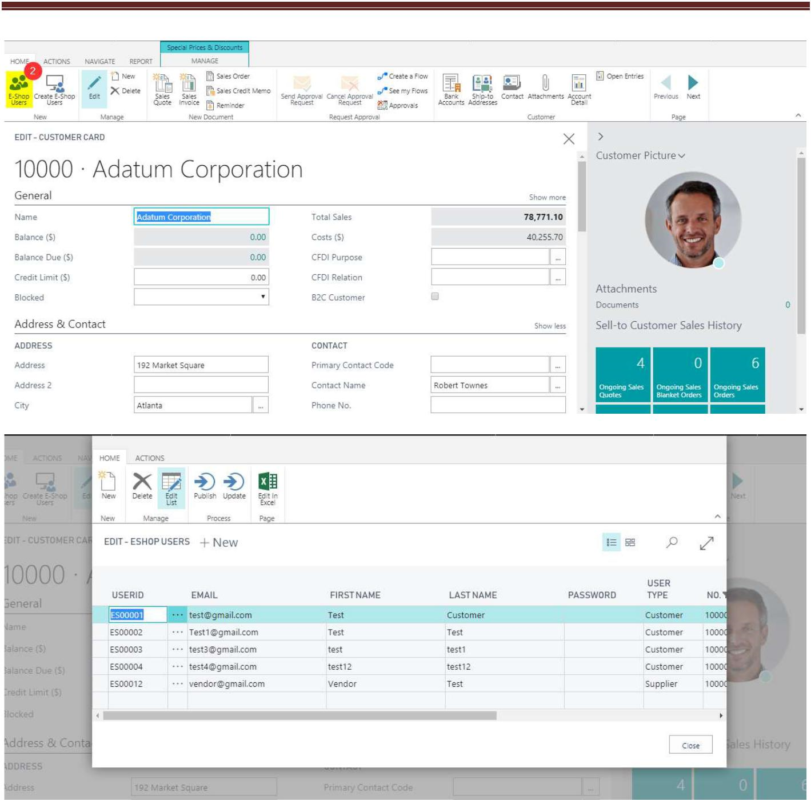Open Approvals in Request Approval group
811x800 pixels.
(398, 105)
